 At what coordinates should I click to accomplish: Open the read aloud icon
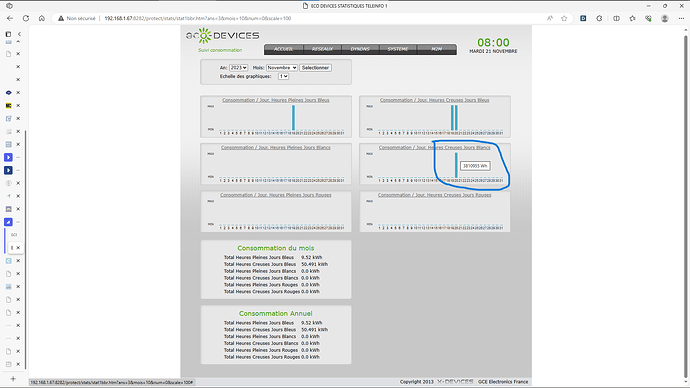click(550, 18)
